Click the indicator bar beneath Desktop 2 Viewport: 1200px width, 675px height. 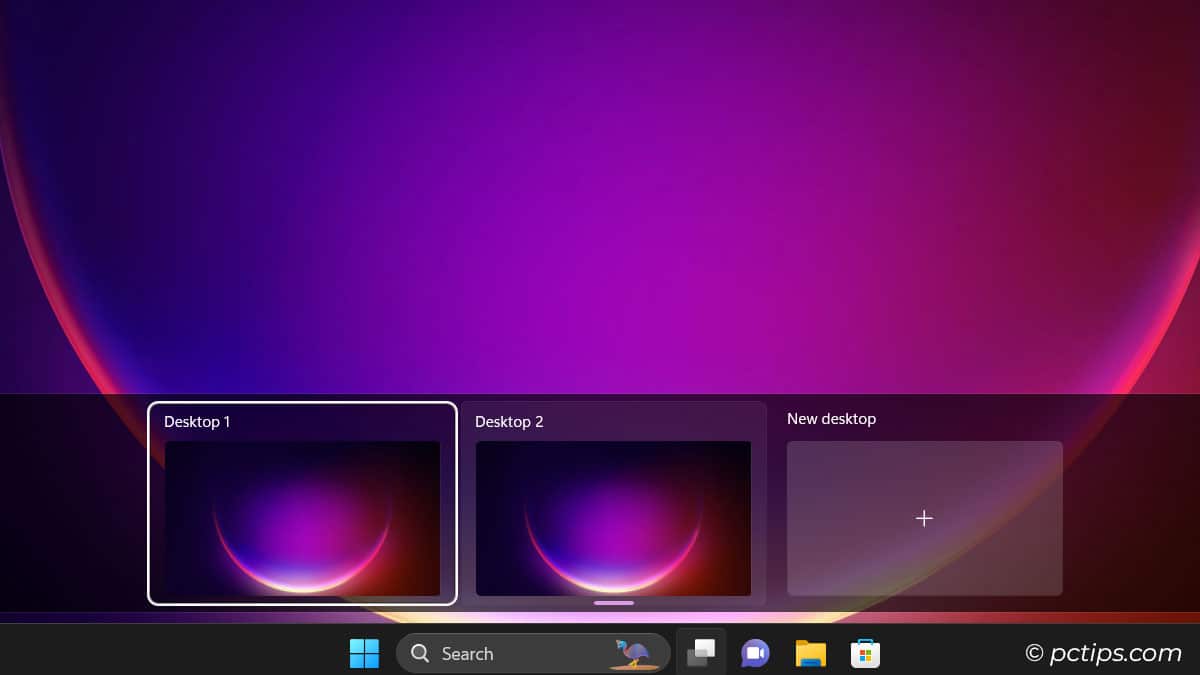(x=613, y=603)
